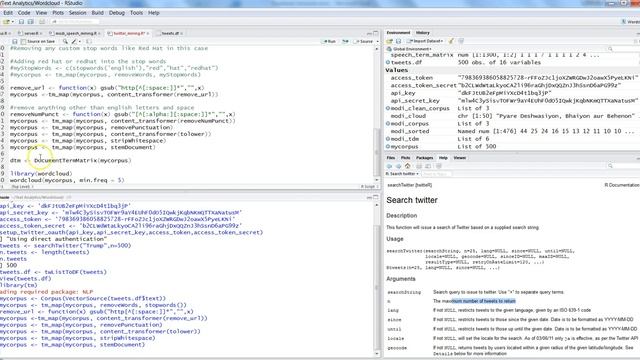Click the Save current document toolbar icon
Viewport: 640px width, 360px height.
[21, 22]
